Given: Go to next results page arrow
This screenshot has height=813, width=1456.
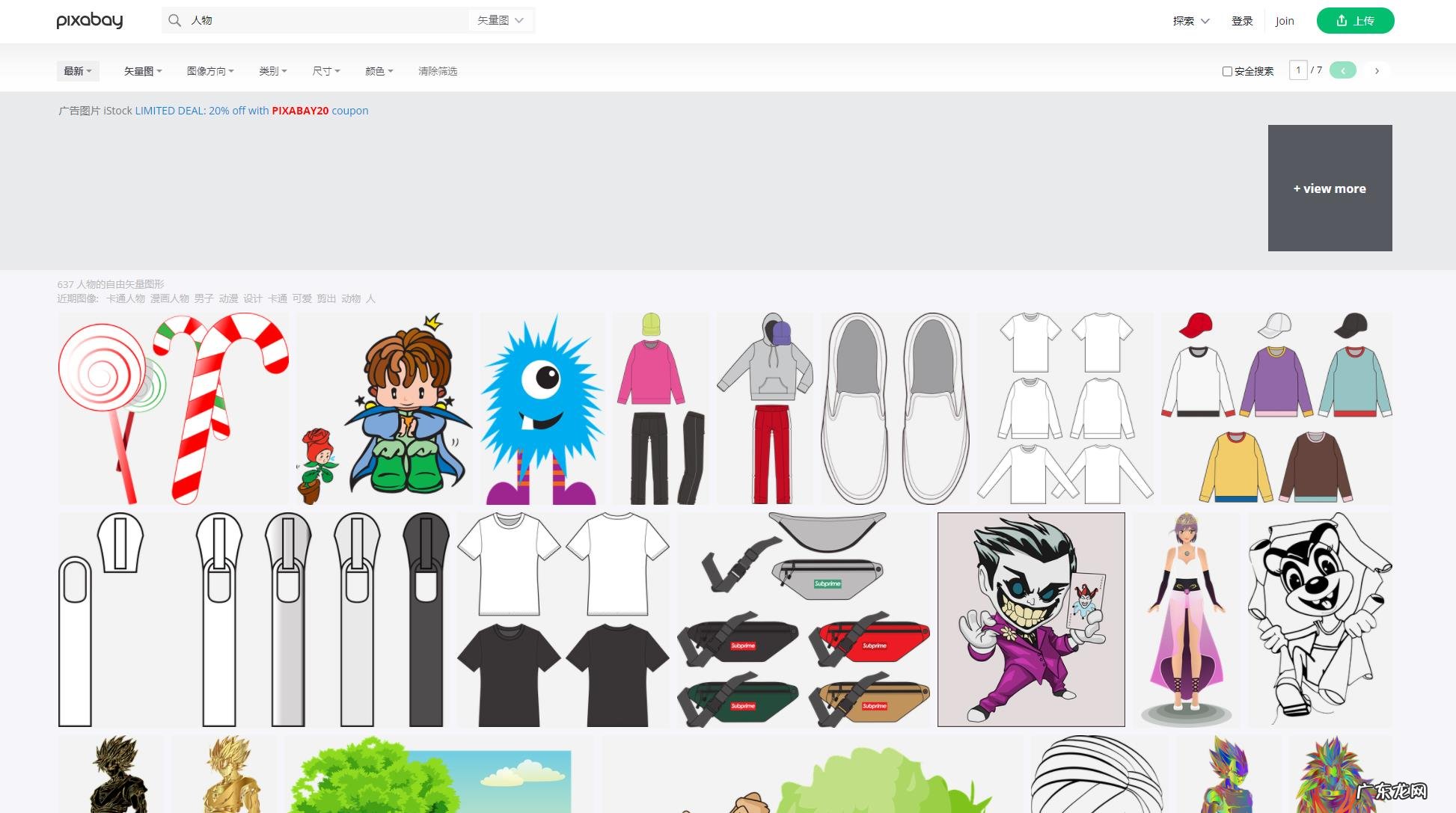Looking at the screenshot, I should [x=1377, y=70].
